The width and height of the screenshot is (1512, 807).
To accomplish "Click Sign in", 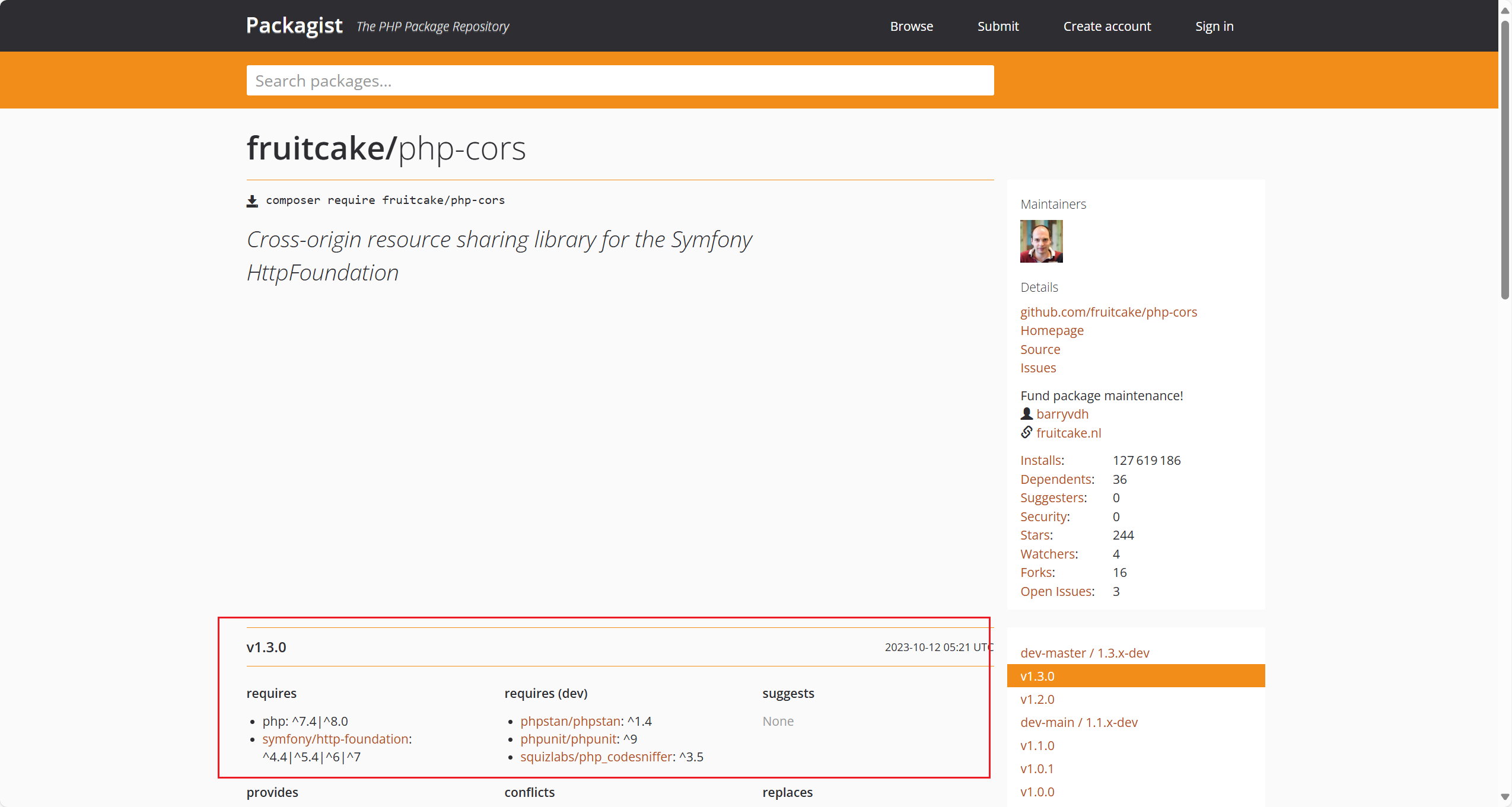I will (1214, 26).
